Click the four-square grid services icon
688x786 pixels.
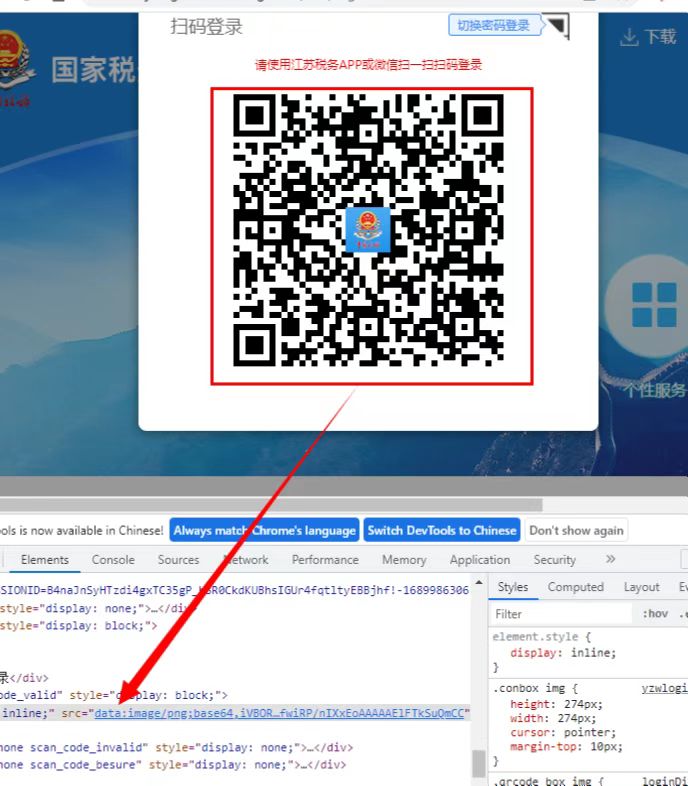coord(654,305)
